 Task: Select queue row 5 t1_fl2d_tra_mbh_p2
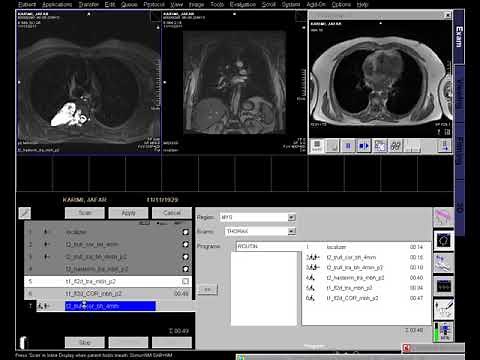(108, 281)
